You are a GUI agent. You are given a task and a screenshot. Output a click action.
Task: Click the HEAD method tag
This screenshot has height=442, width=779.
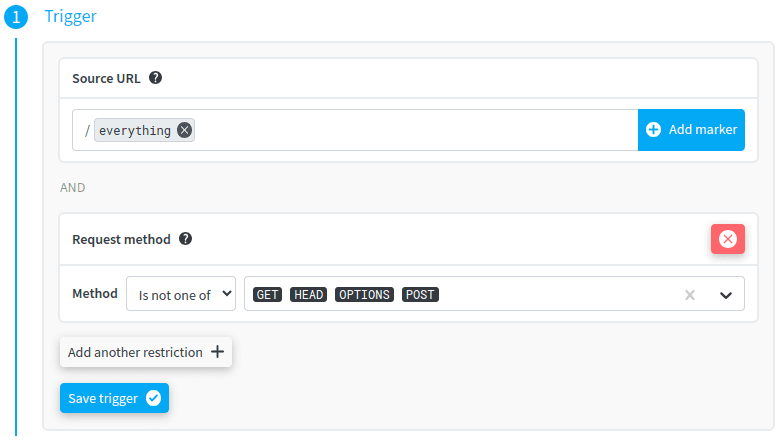point(308,295)
